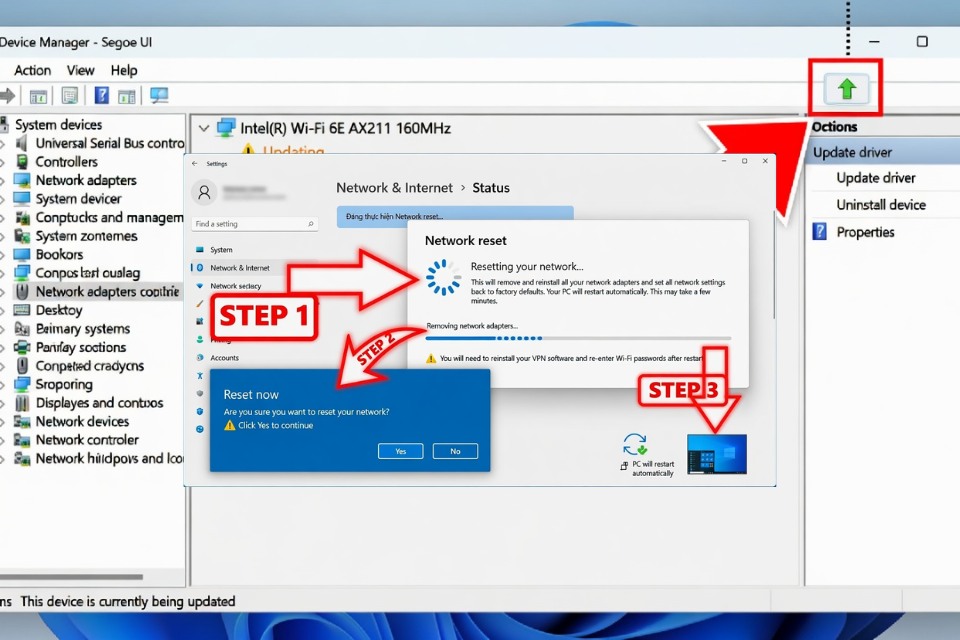This screenshot has width=960, height=640.
Task: Click the desktop thumbnail below STEP 3
Action: pyautogui.click(x=717, y=454)
